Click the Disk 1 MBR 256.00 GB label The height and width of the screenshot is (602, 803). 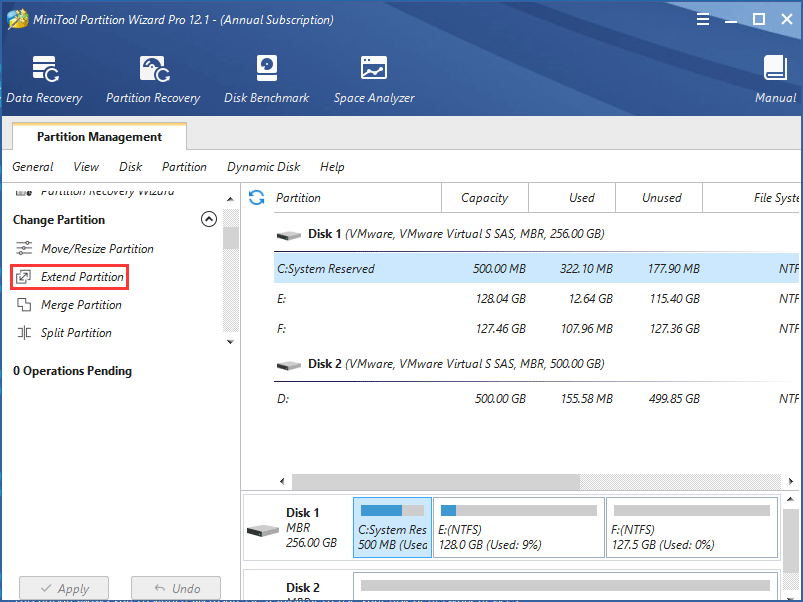tap(311, 527)
